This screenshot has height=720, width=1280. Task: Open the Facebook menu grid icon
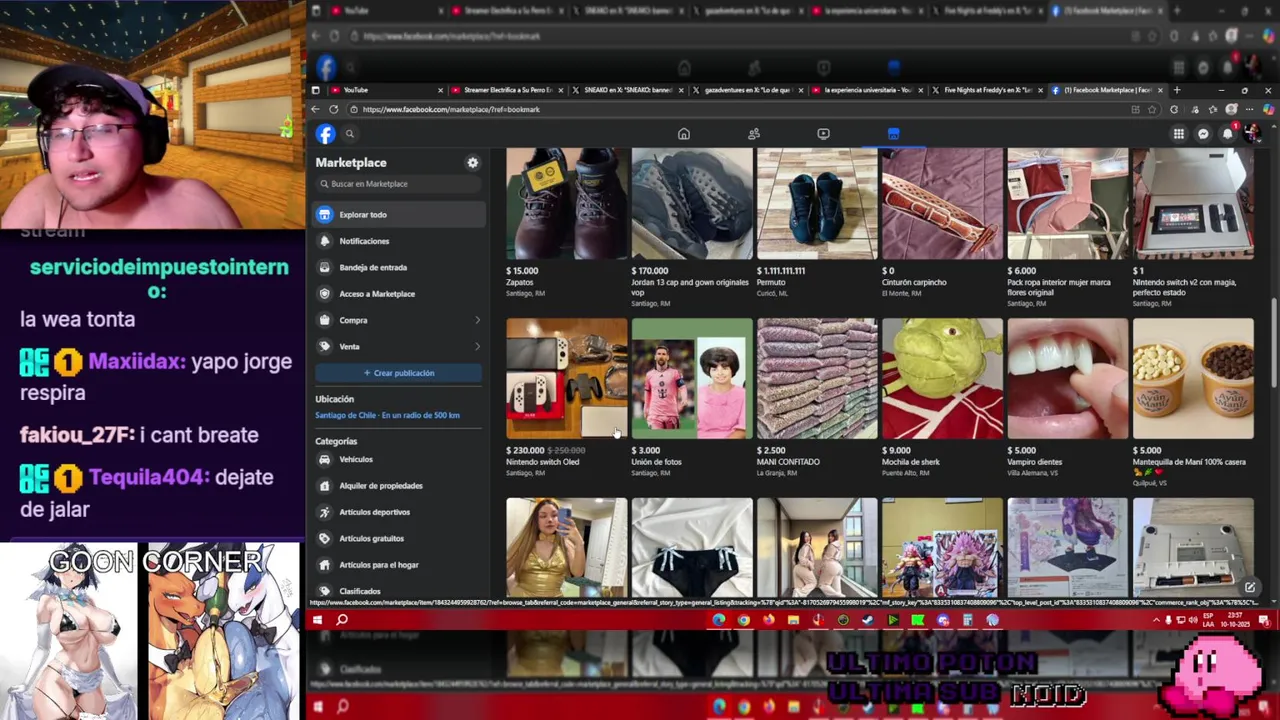[1179, 134]
